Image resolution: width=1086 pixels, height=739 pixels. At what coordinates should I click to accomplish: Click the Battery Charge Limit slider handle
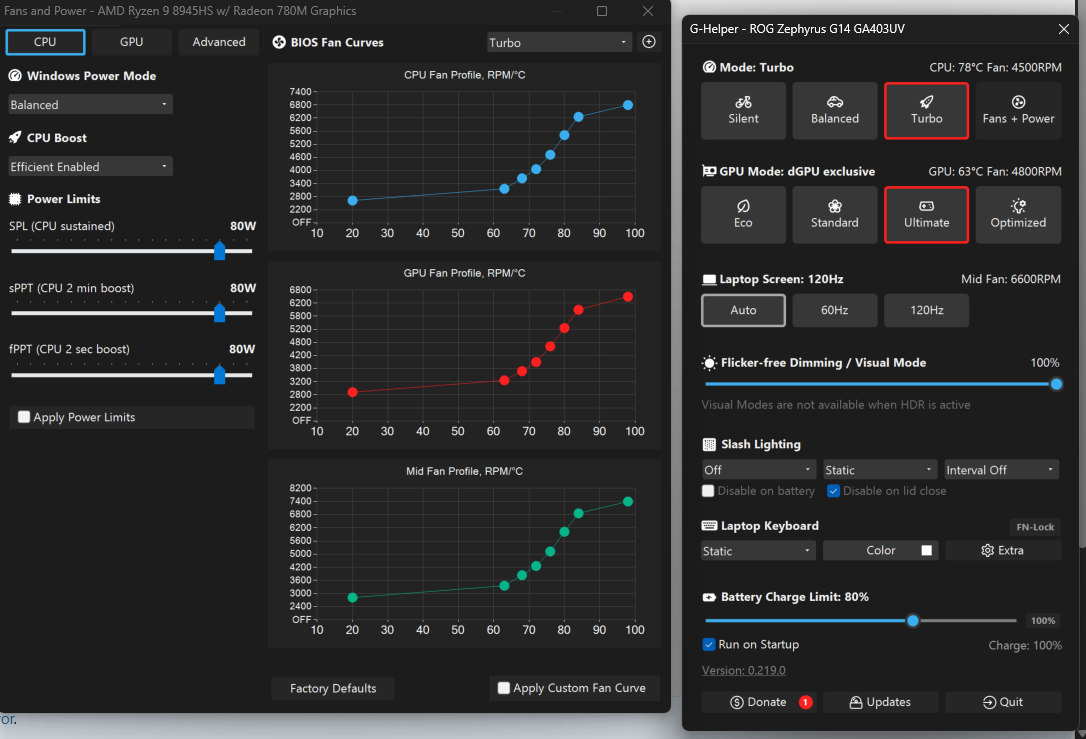coord(913,621)
